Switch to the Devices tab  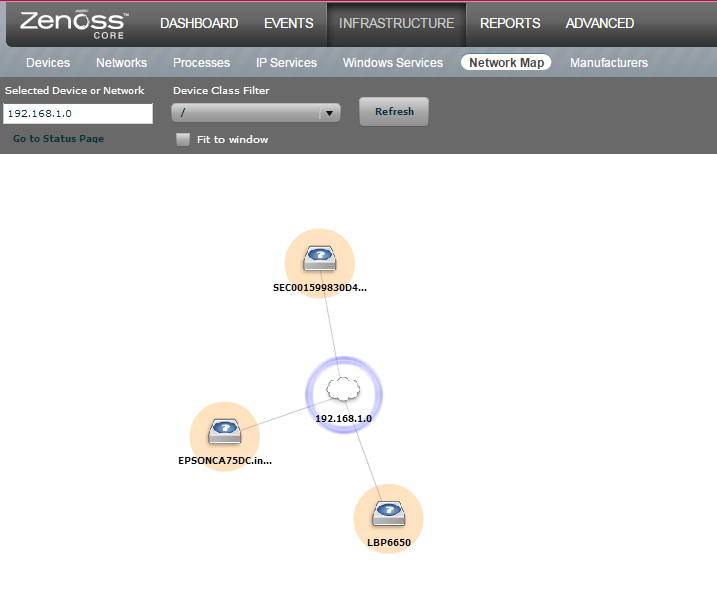48,63
